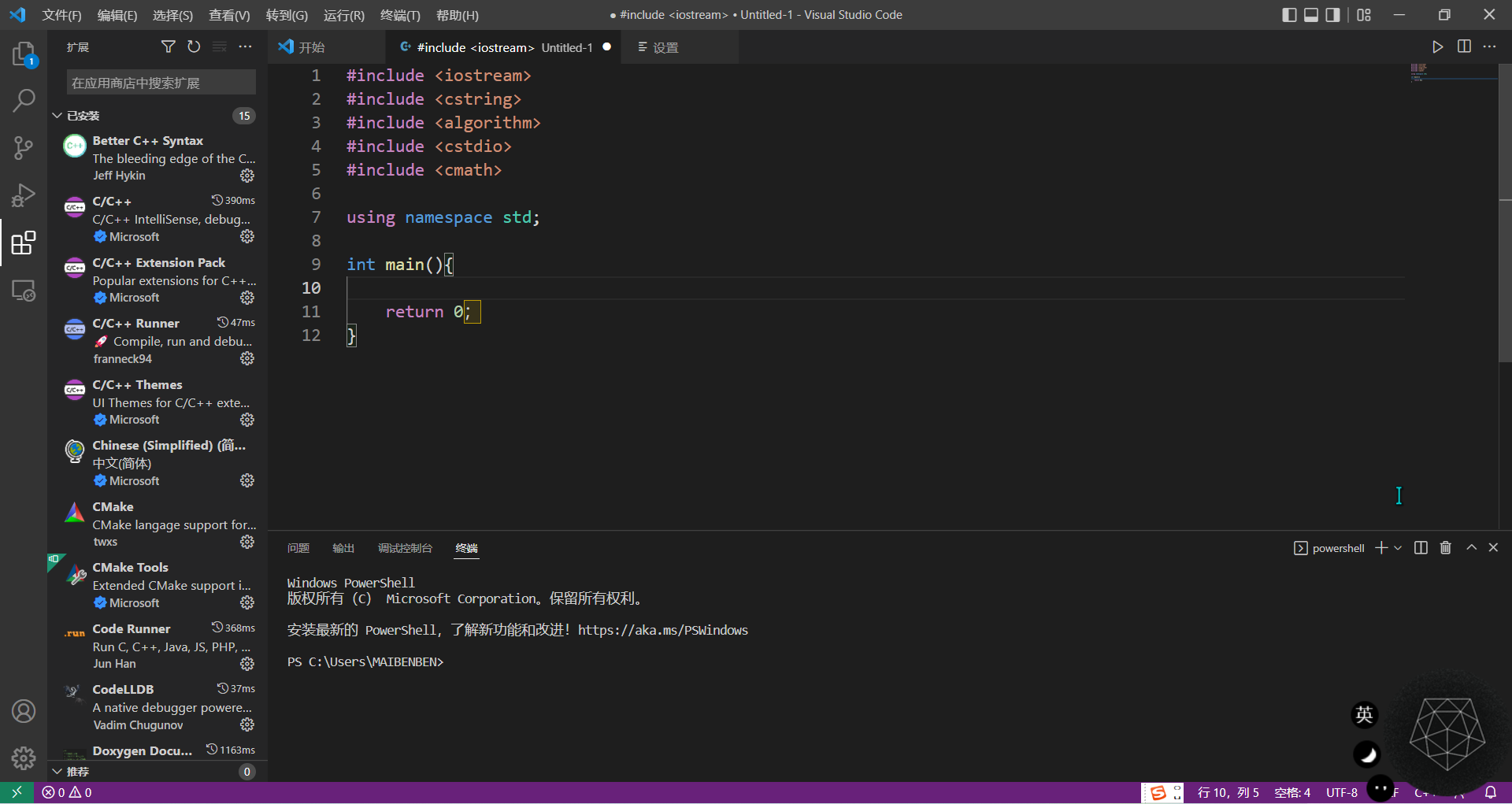Open settings gear for CMake extension
The image size is (1512, 804).
click(x=247, y=542)
